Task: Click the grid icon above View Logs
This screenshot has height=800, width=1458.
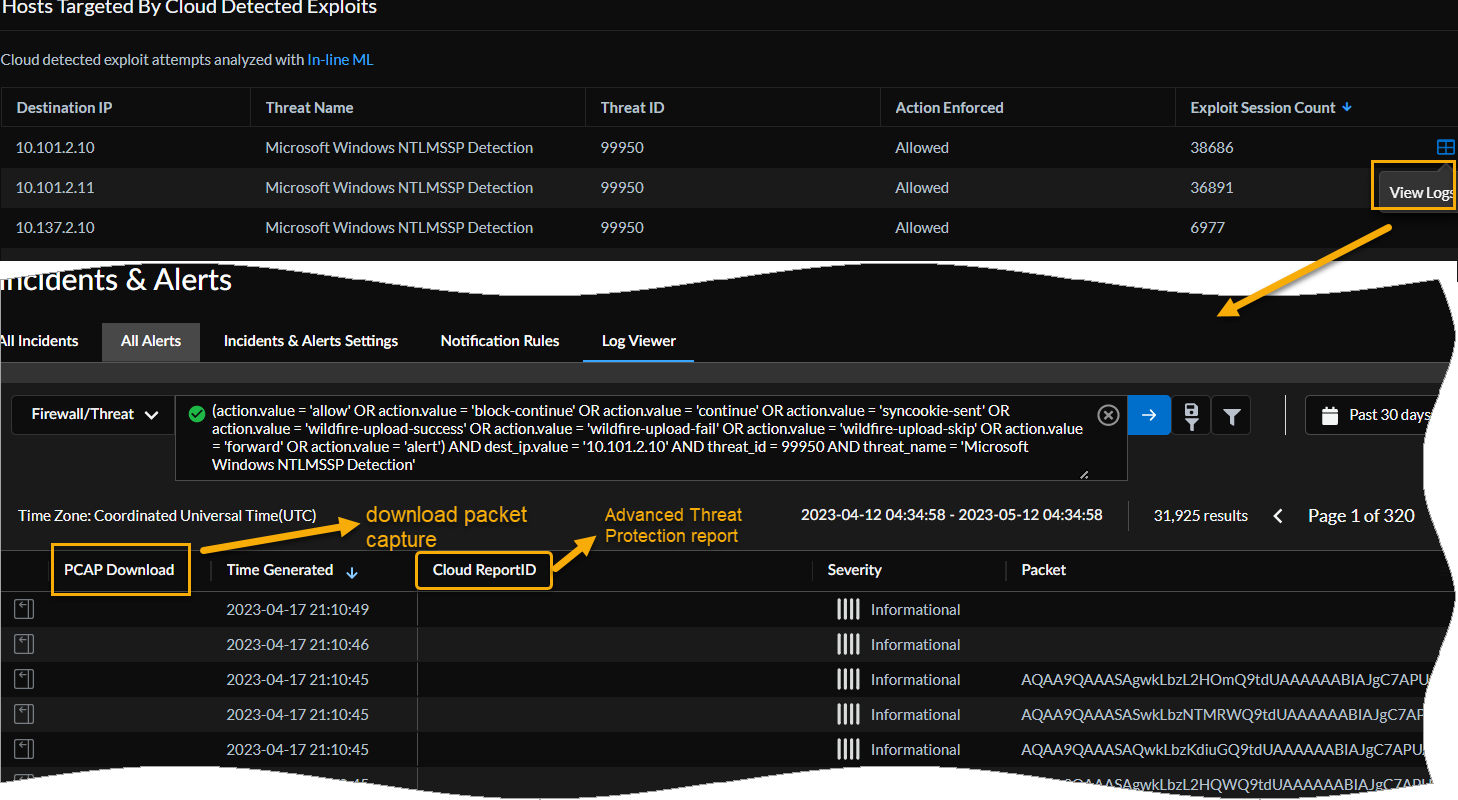Action: coord(1446,147)
